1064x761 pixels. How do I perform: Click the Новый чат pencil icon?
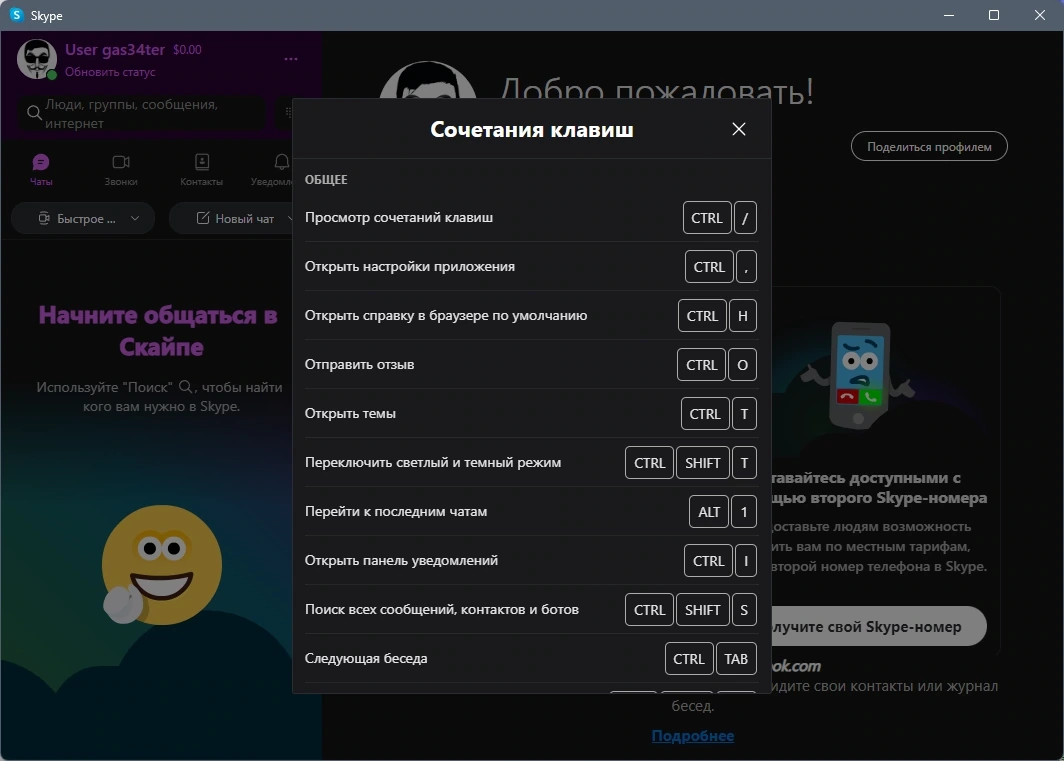202,218
